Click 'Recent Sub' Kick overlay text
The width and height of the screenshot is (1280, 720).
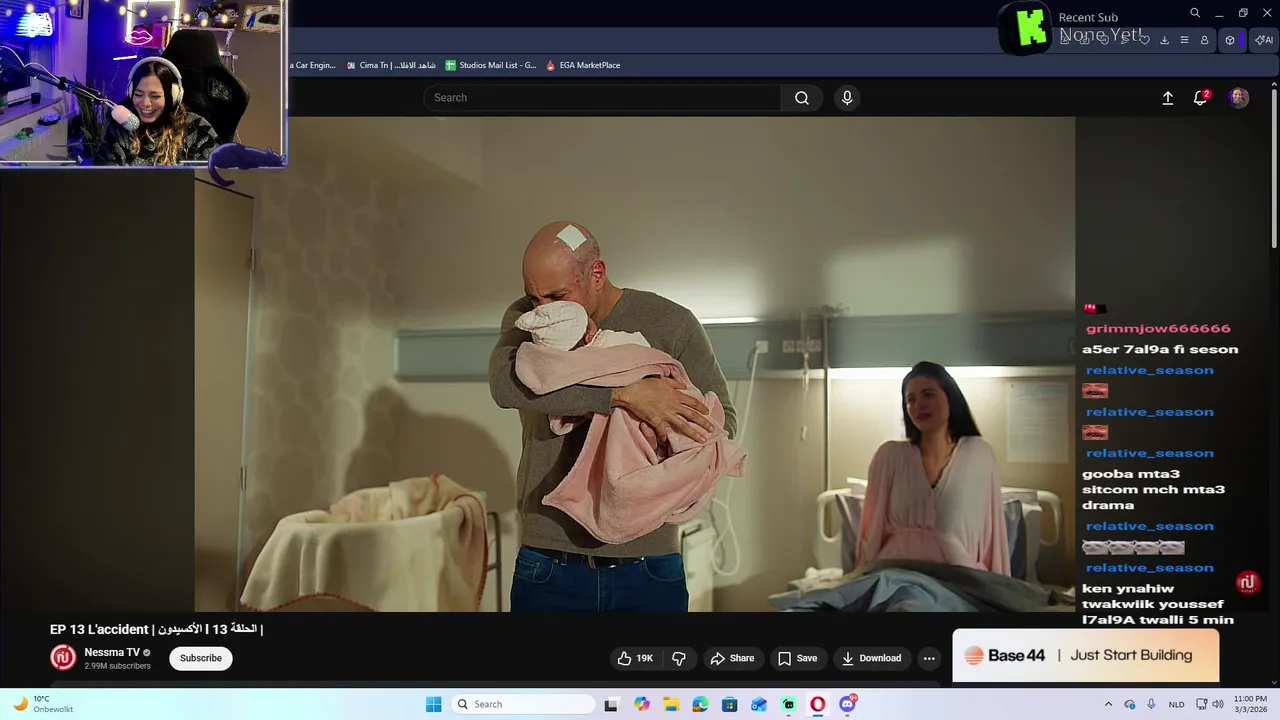1088,17
